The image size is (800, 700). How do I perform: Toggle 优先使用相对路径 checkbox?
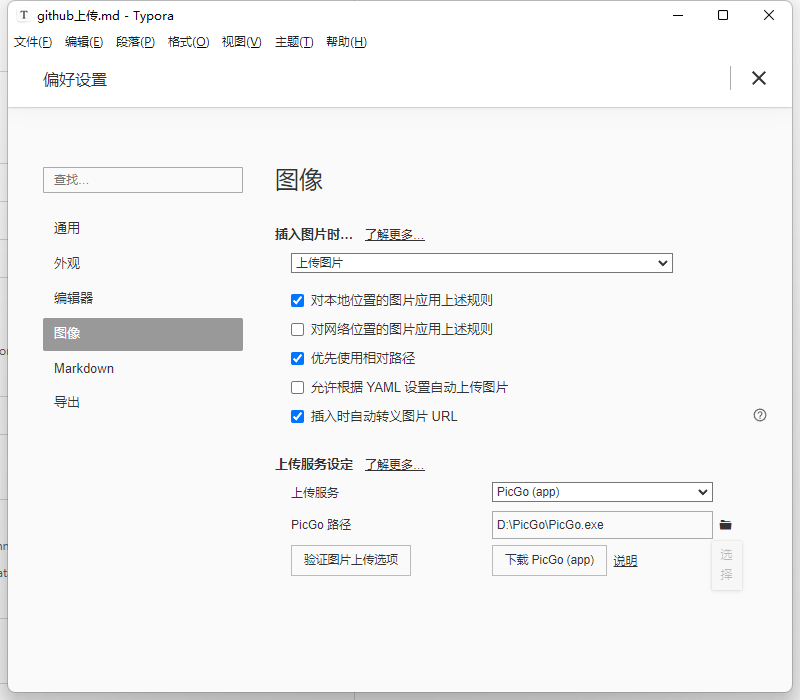click(297, 359)
